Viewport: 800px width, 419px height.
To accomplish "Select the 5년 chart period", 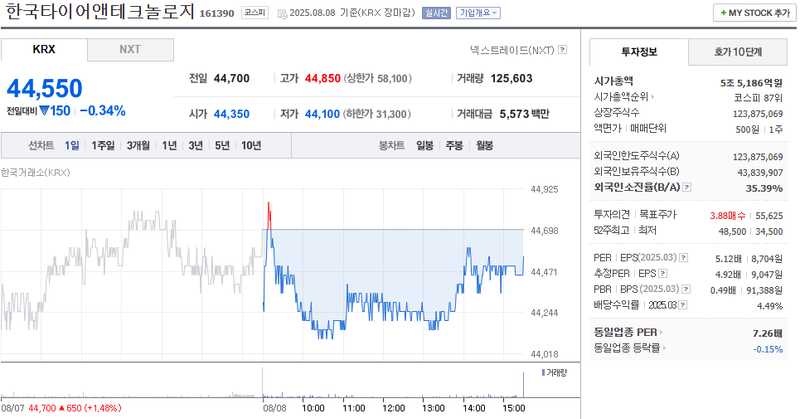I will coord(222,146).
